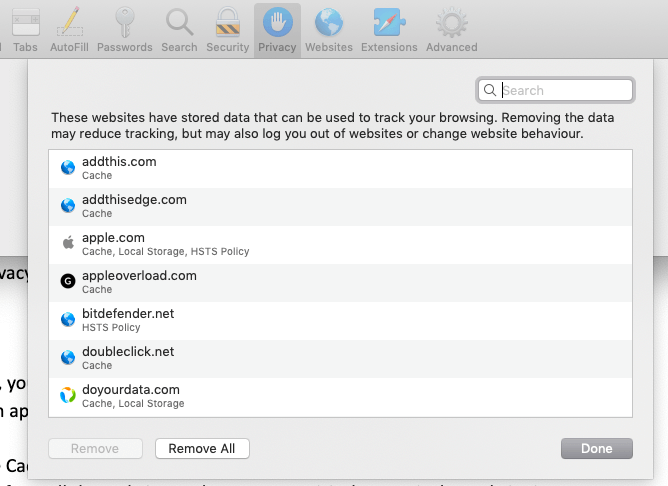668x486 pixels.
Task: Switch to the Passwords label
Action: click(x=125, y=47)
